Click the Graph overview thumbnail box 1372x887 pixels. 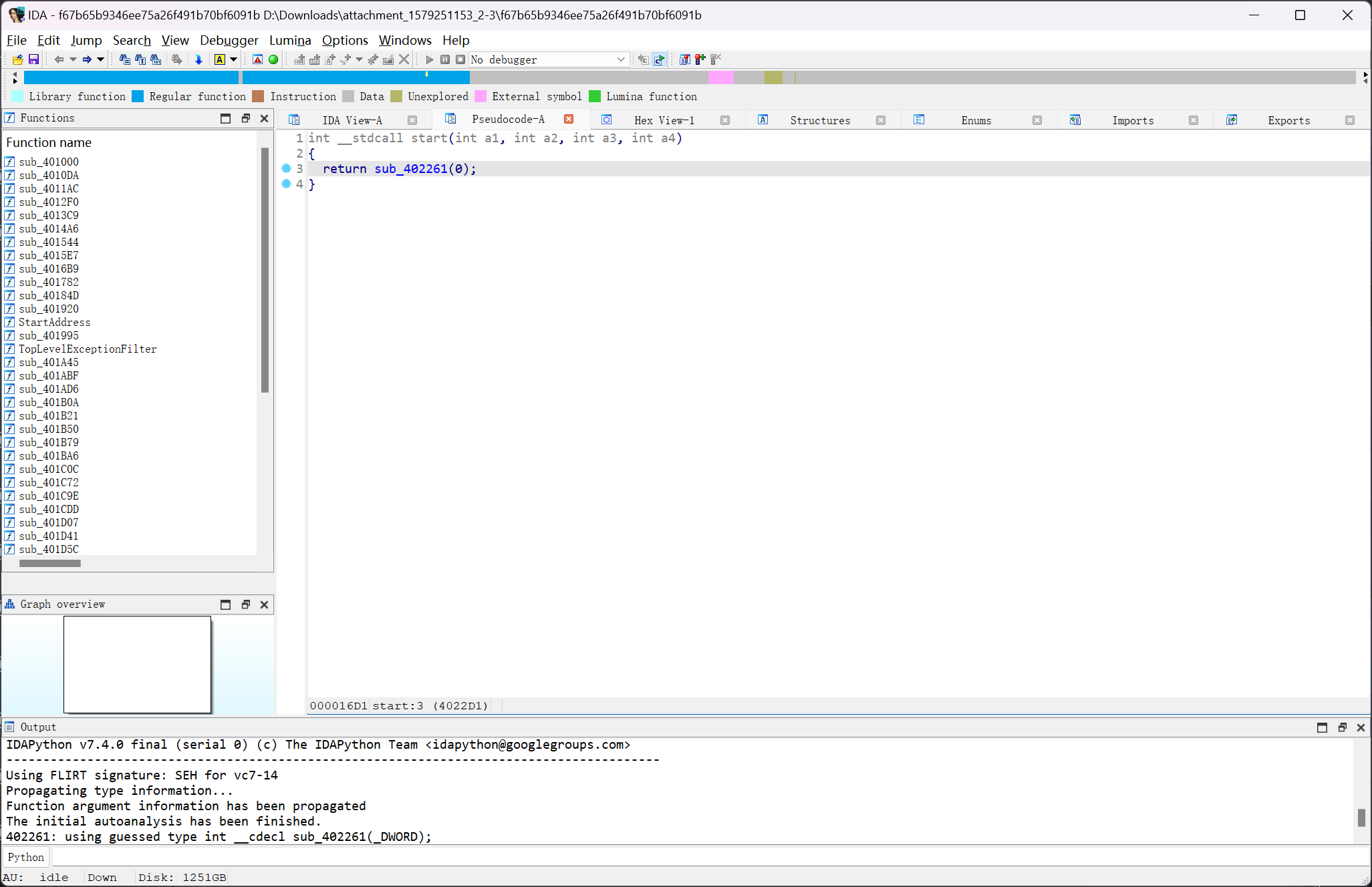click(137, 665)
